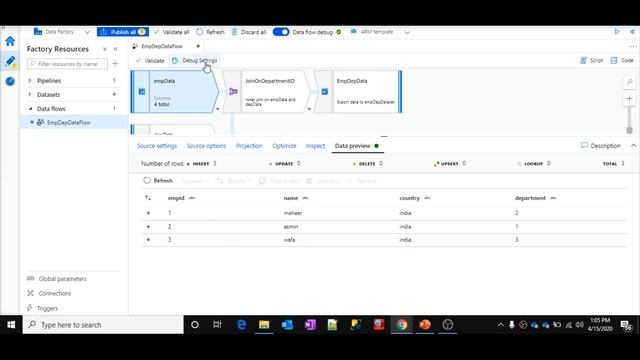Zoom in the canvas with plus icon
640x360 pixels.
click(x=629, y=99)
